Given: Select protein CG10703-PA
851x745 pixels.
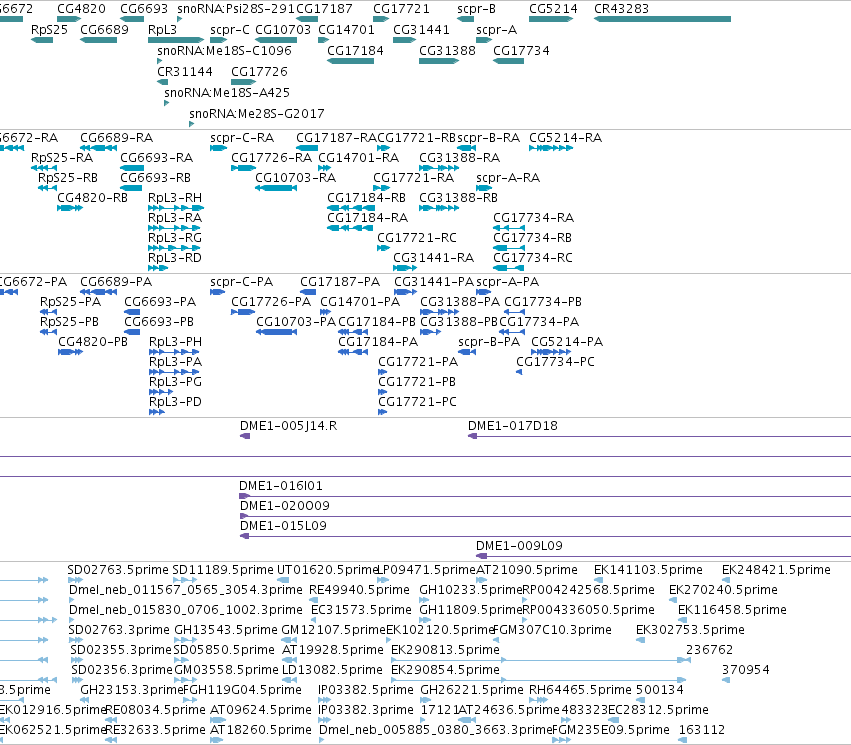Looking at the screenshot, I should [277, 332].
